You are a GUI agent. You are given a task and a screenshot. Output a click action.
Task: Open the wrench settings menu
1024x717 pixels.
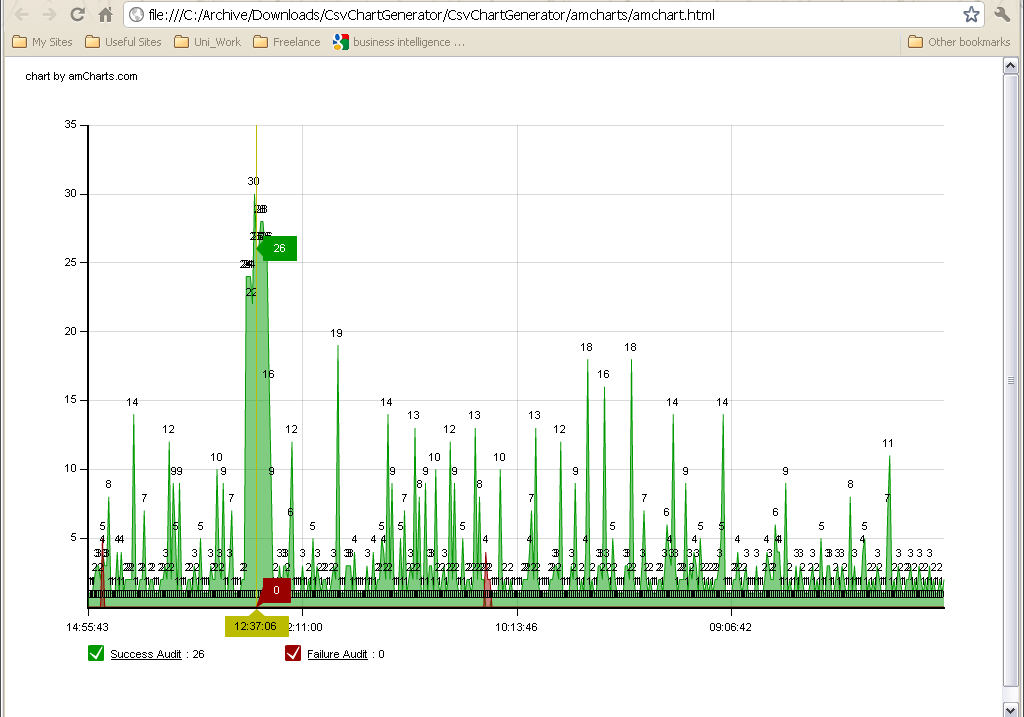point(1002,15)
